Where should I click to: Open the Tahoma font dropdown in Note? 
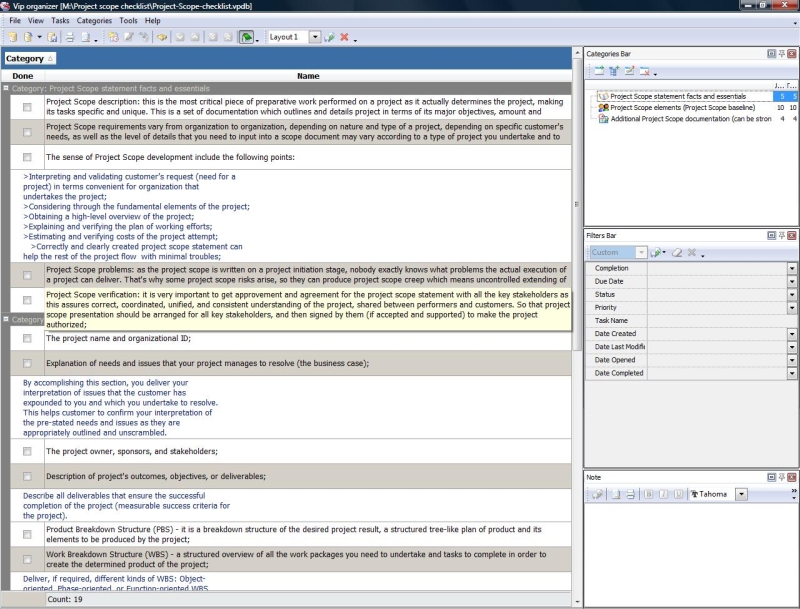pyautogui.click(x=741, y=494)
